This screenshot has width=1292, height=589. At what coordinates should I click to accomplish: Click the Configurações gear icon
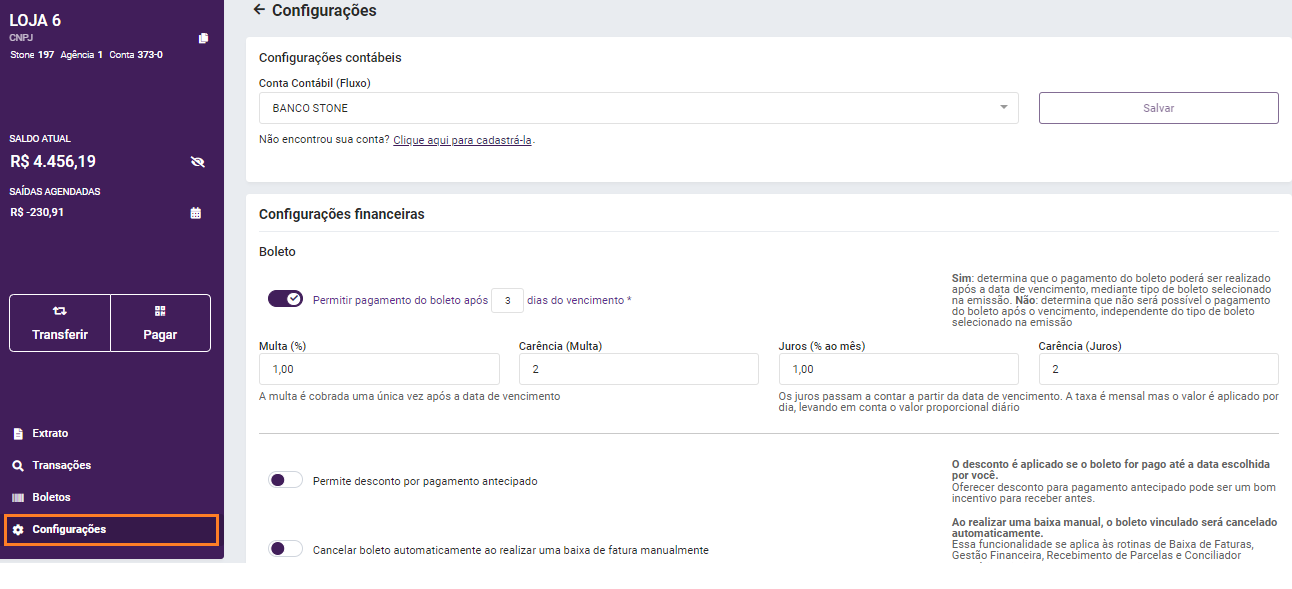point(18,530)
